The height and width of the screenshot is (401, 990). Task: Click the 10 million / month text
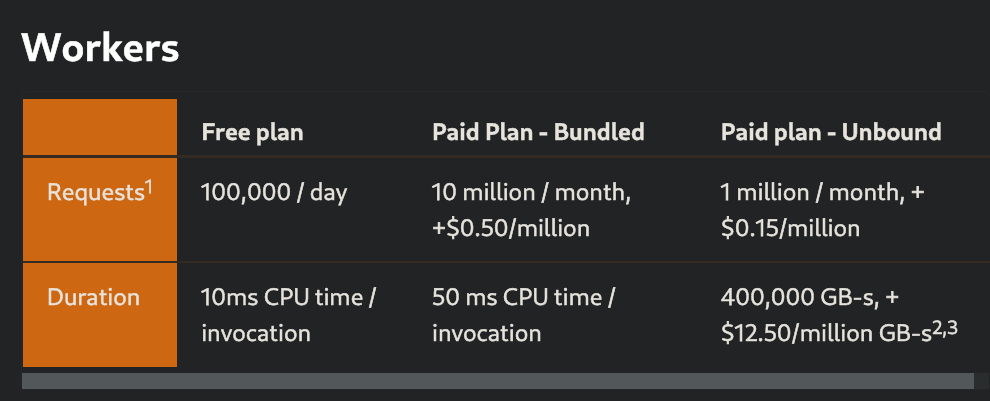click(x=531, y=193)
